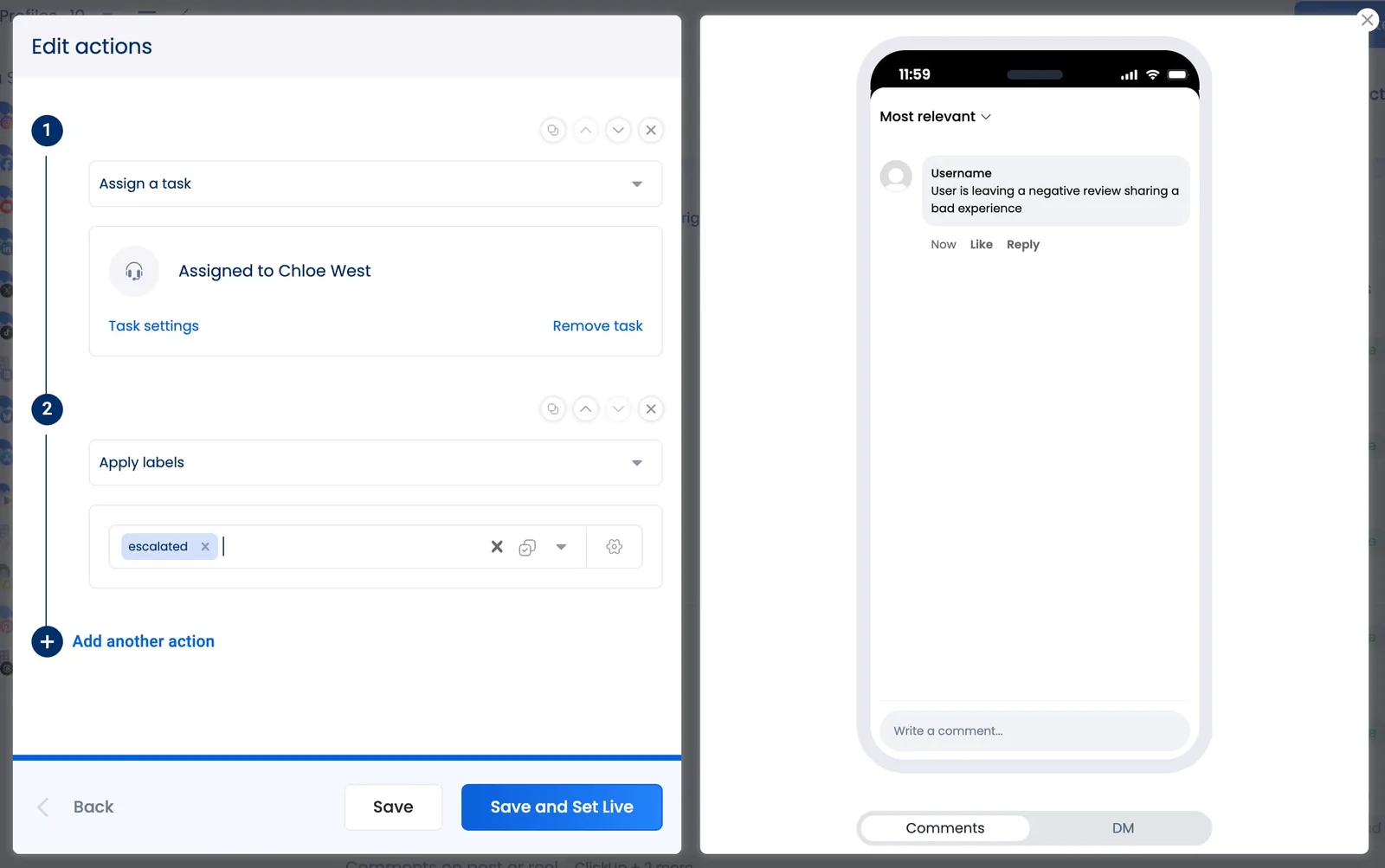Move the first action down with chevron icon
The width and height of the screenshot is (1385, 868).
[x=618, y=130]
